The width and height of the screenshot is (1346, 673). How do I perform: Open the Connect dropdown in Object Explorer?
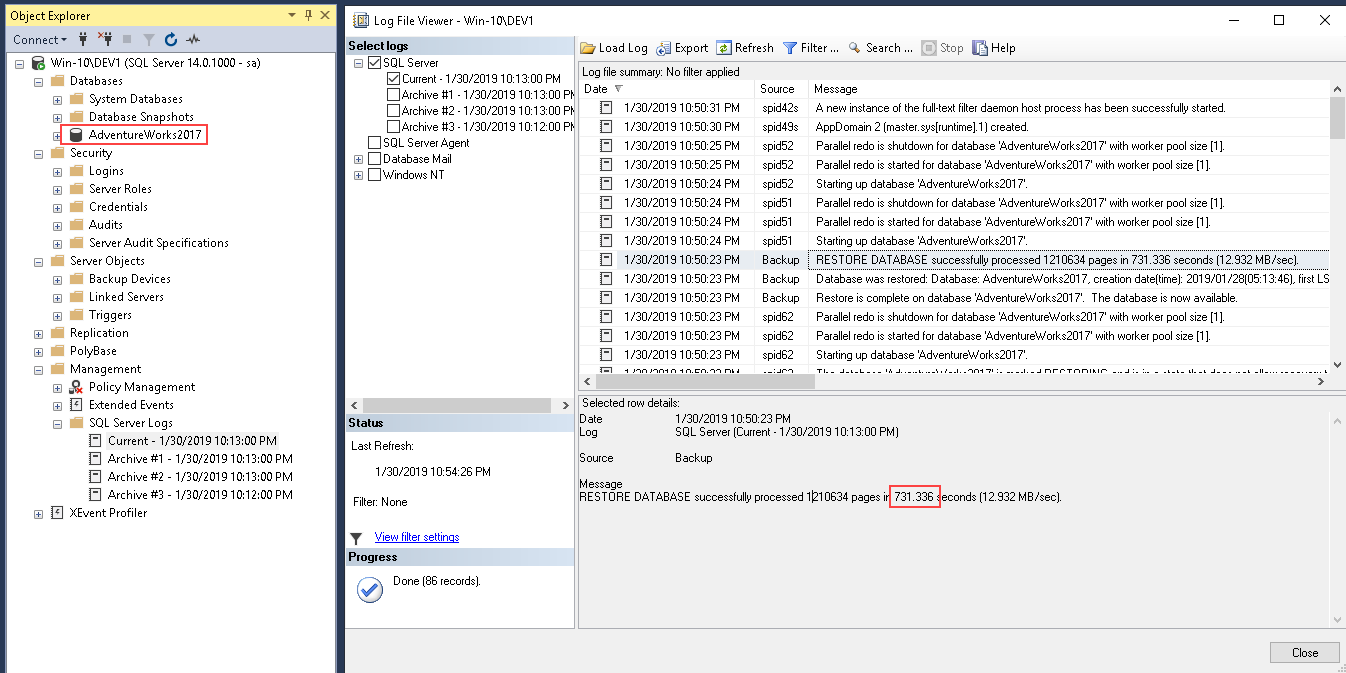click(x=40, y=40)
